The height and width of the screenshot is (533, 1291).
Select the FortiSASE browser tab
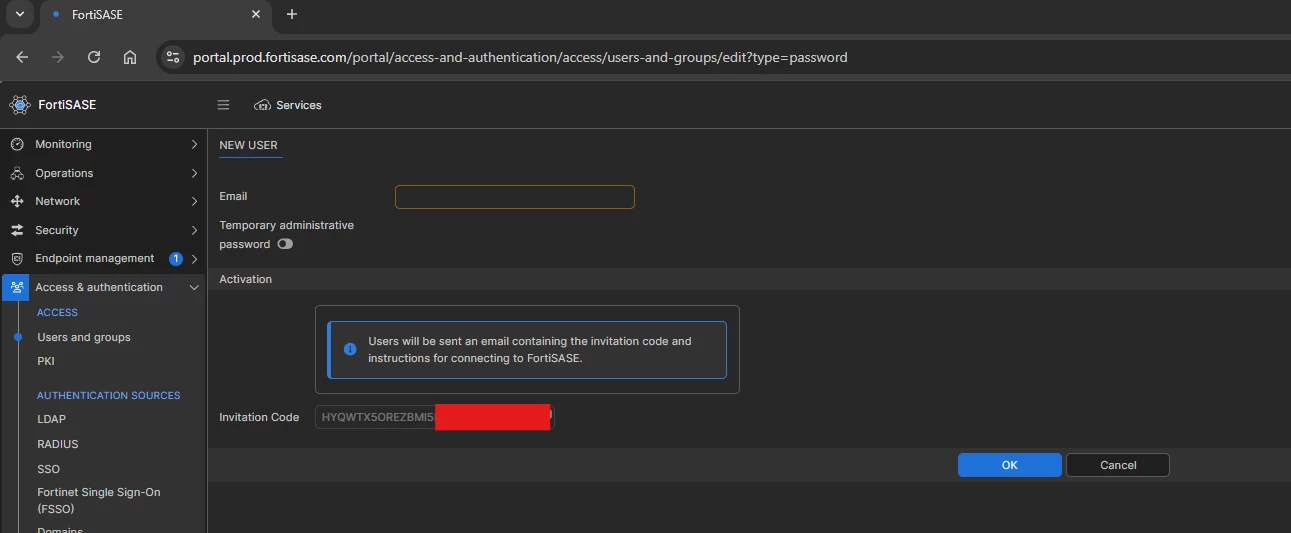pos(156,15)
